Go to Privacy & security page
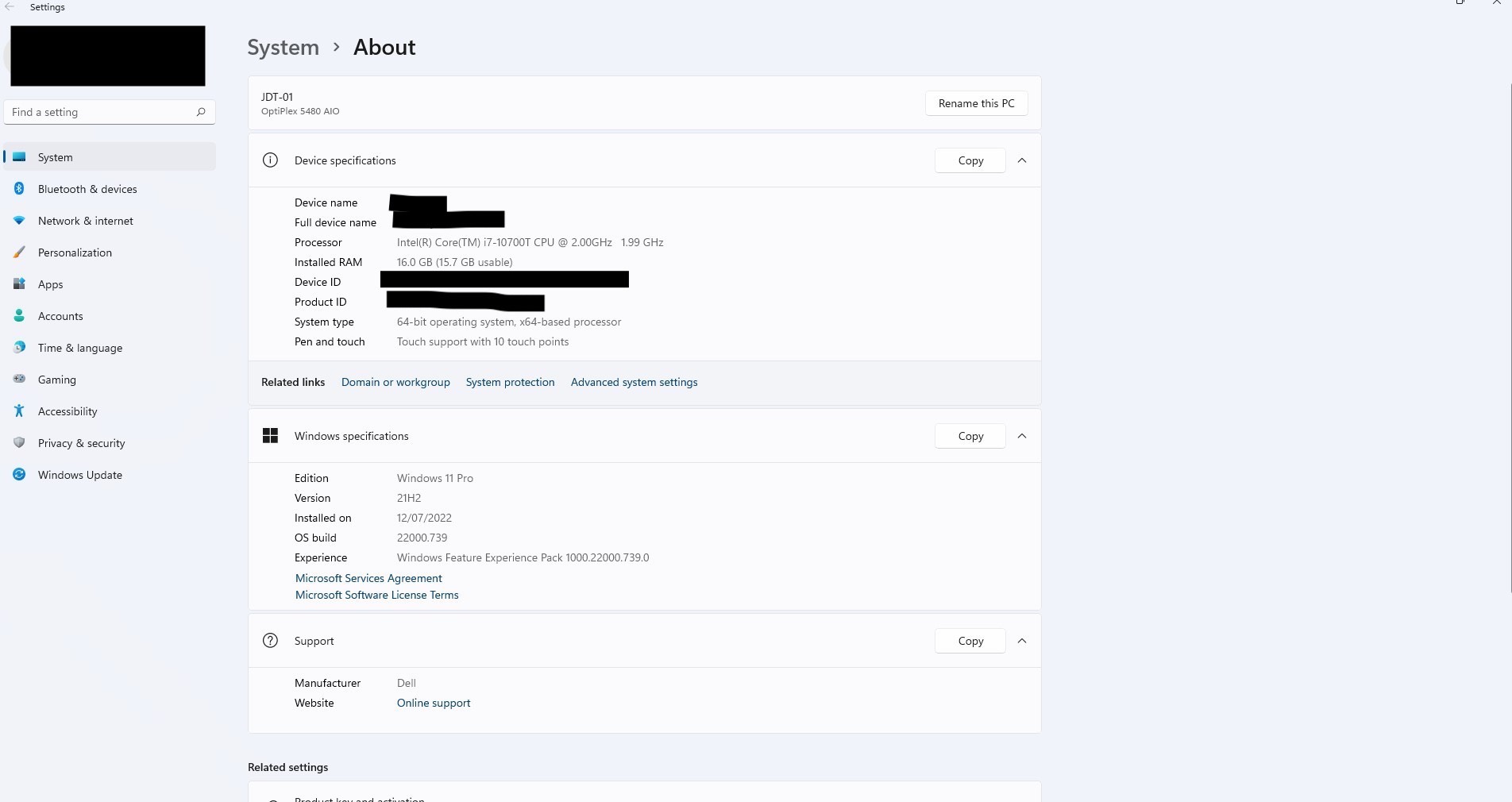 [x=110, y=443]
